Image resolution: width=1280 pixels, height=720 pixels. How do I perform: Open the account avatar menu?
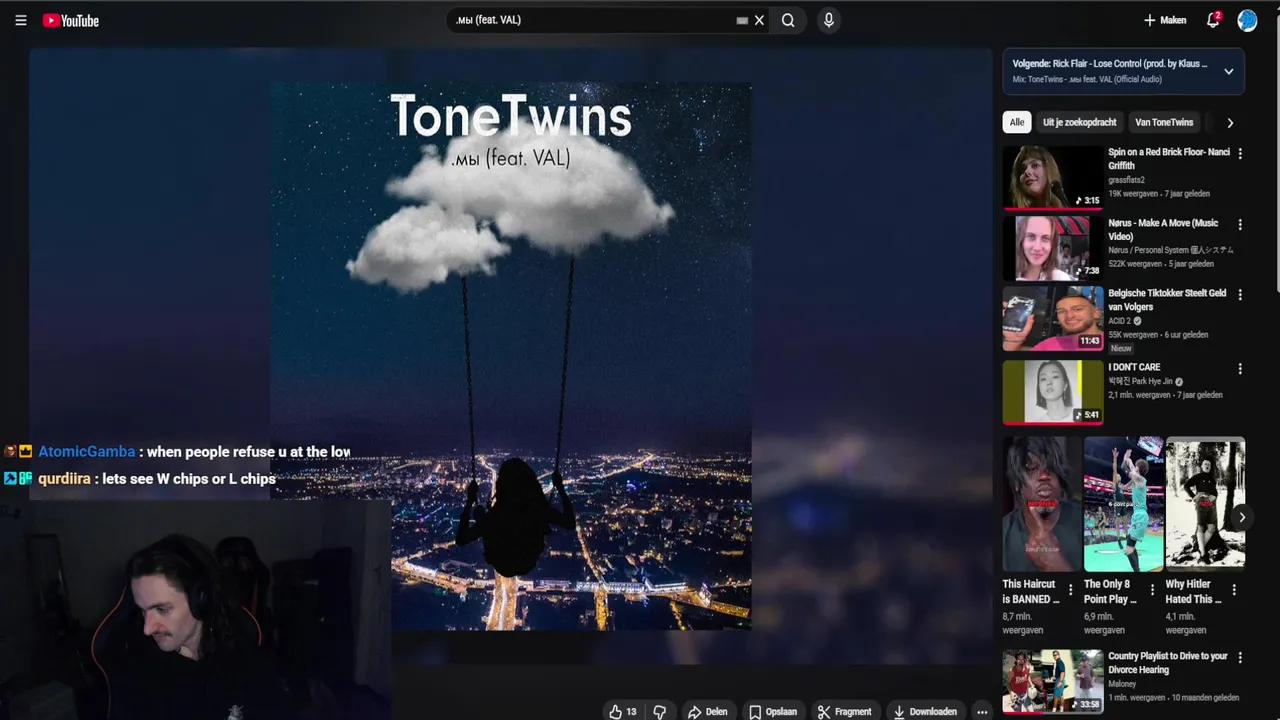(1247, 20)
